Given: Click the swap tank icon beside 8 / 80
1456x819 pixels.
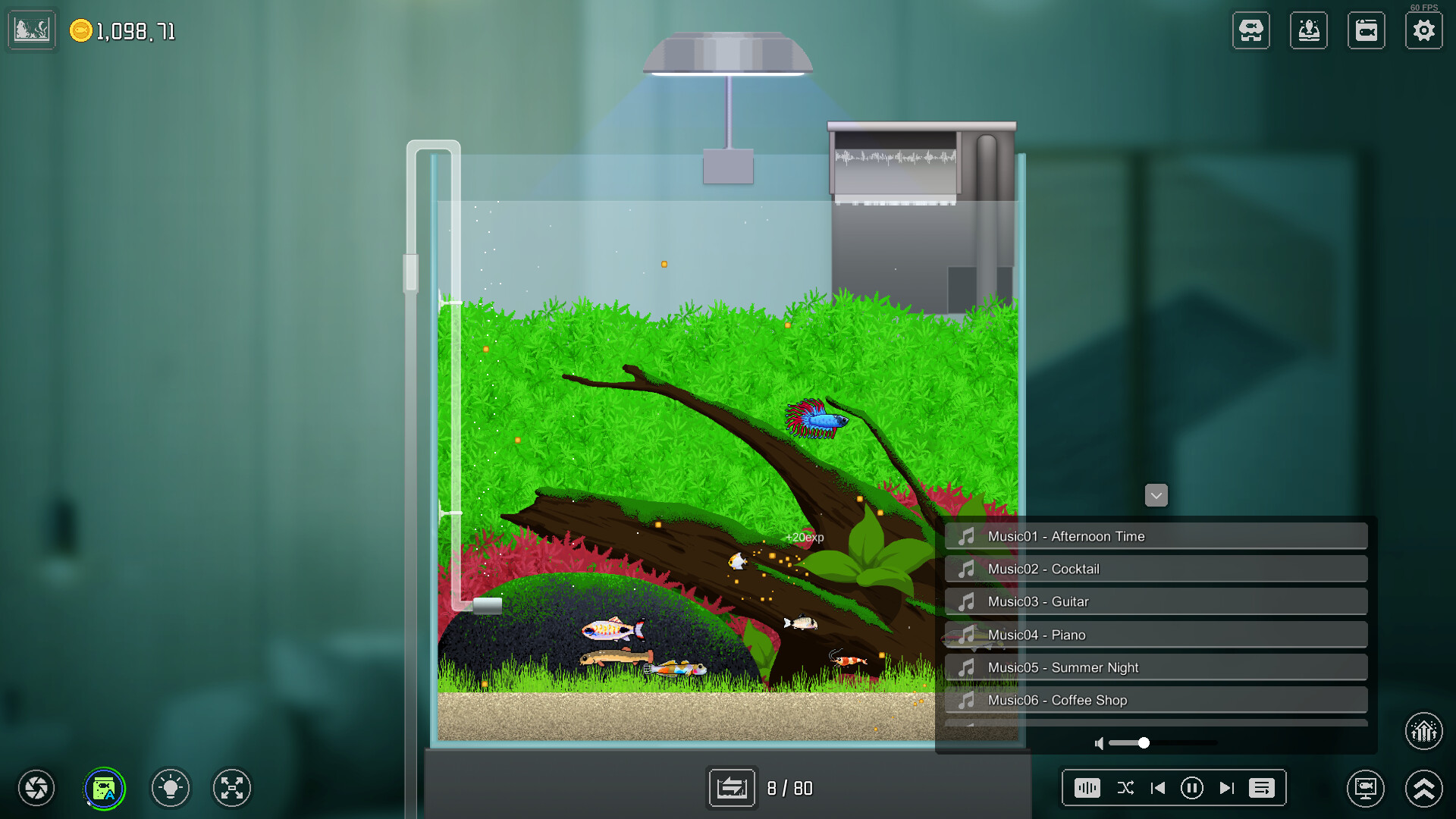Looking at the screenshot, I should tap(732, 789).
